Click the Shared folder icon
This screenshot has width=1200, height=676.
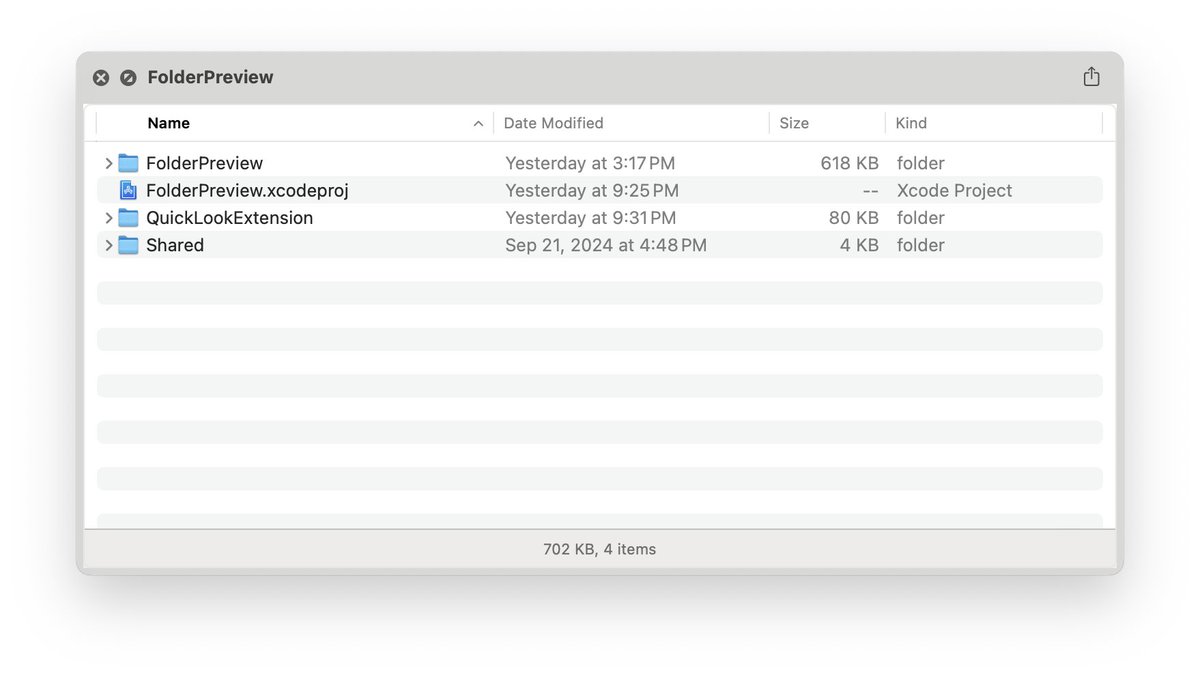point(128,245)
